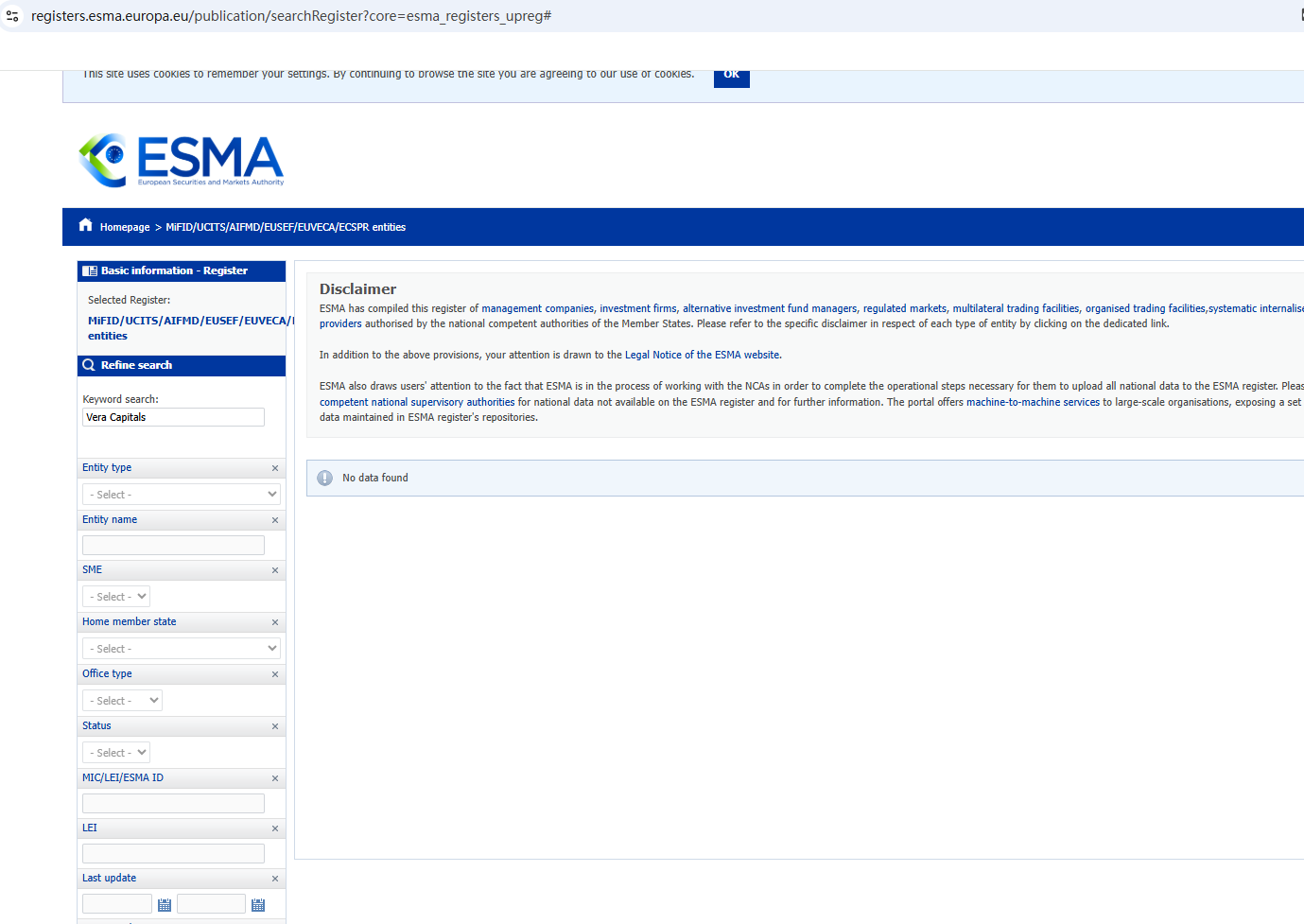The width and height of the screenshot is (1304, 924).
Task: Open the second Last update calendar picker
Action: [258, 905]
